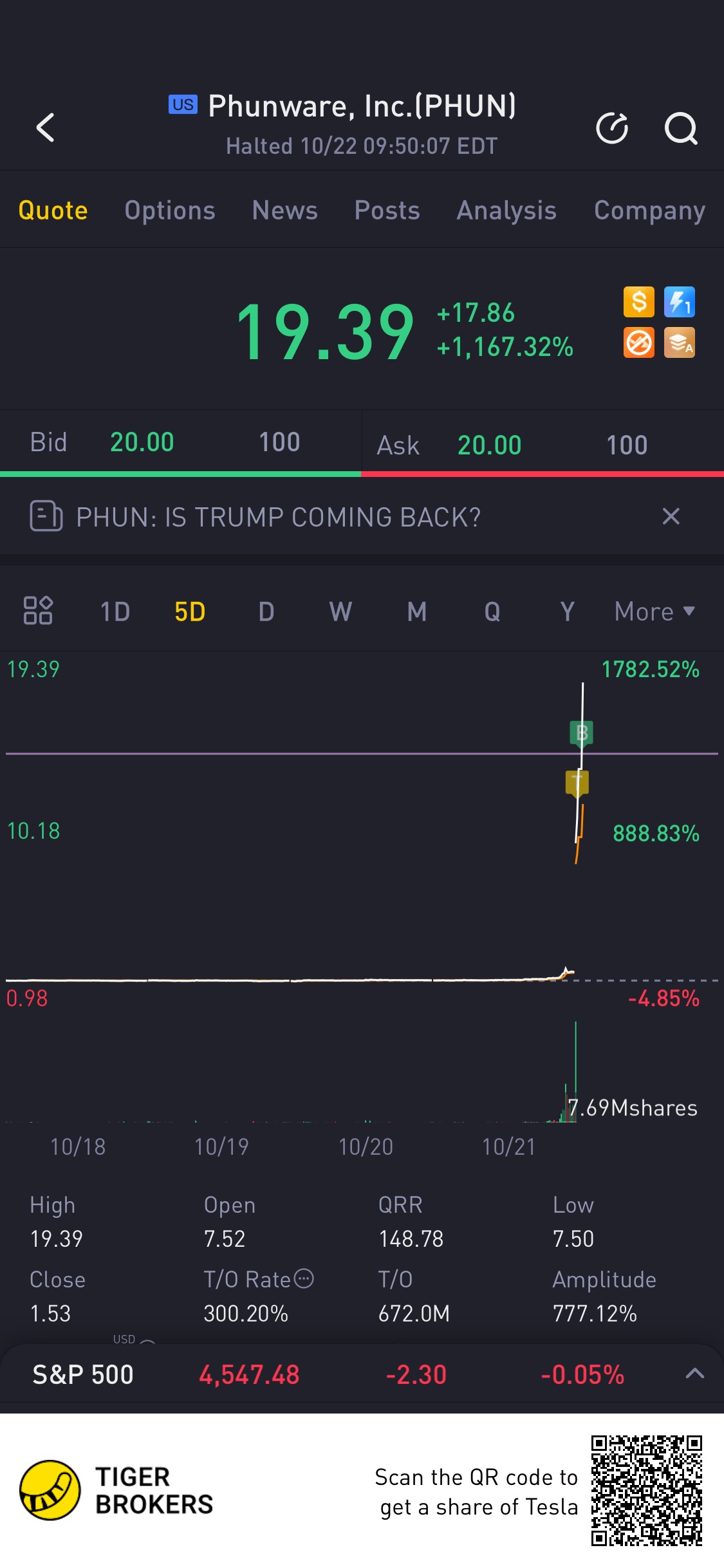
Task: Tap the T/O Rate info icon
Action: pos(304,1278)
